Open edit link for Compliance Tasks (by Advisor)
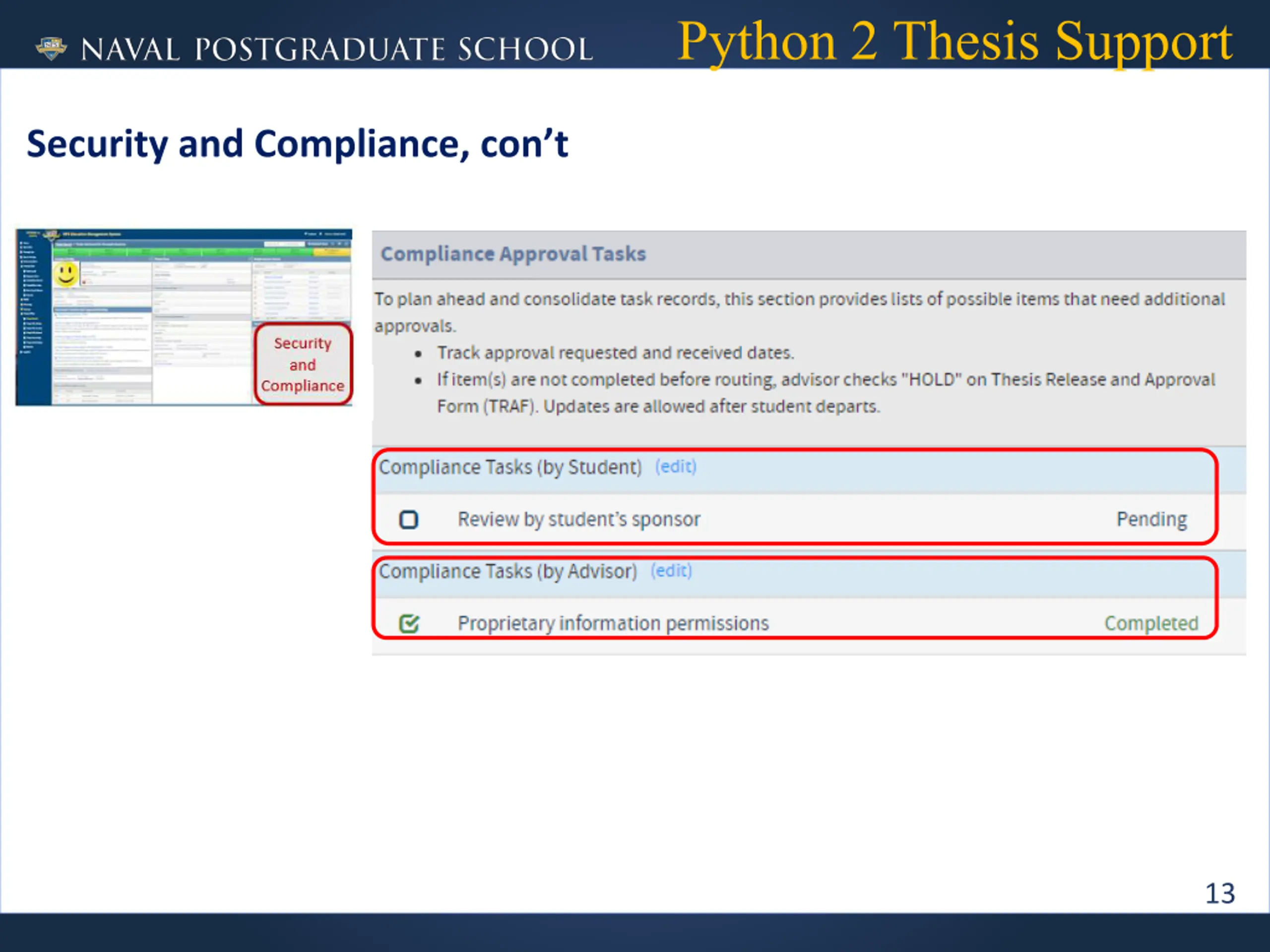The height and width of the screenshot is (952, 1270). pos(671,571)
